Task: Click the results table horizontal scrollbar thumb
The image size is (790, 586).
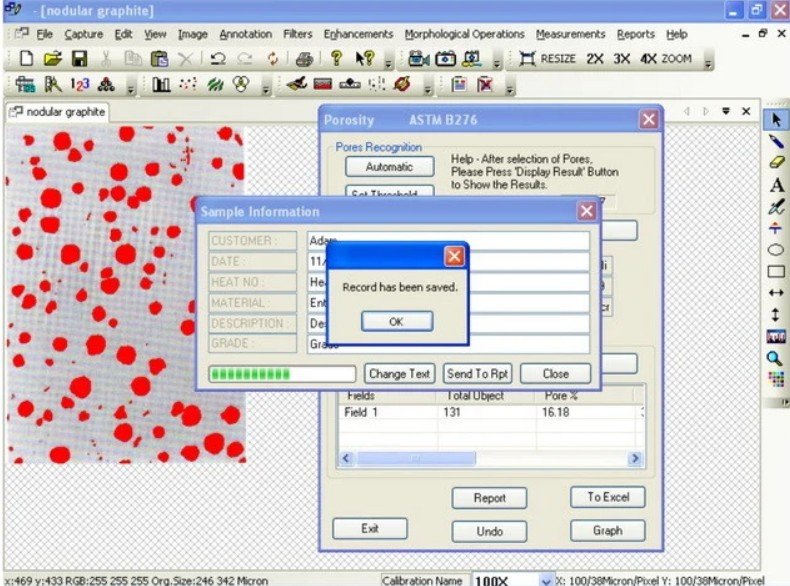Action: [x=415, y=459]
